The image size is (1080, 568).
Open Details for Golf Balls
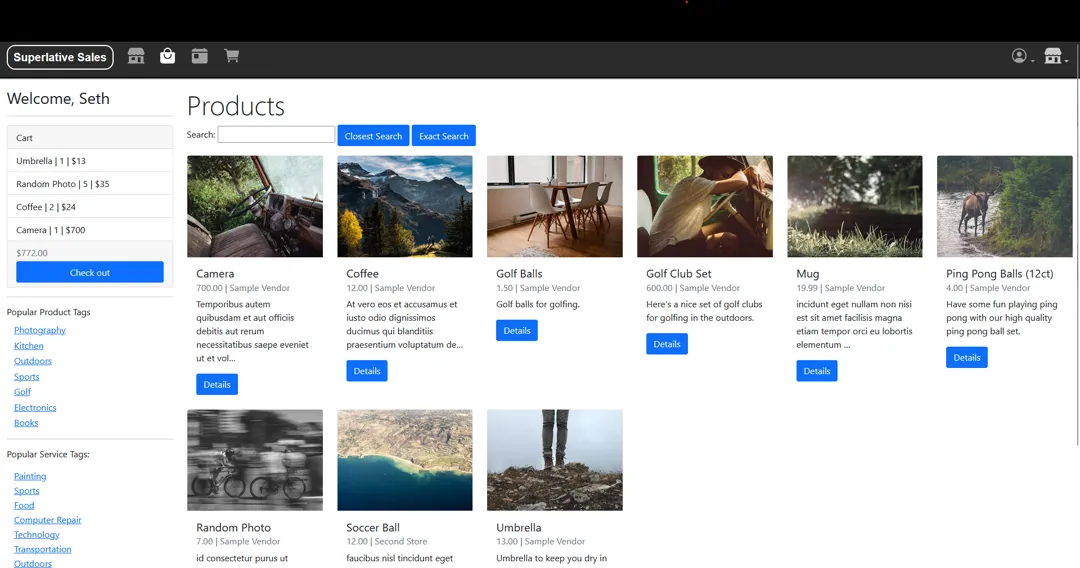tap(517, 330)
